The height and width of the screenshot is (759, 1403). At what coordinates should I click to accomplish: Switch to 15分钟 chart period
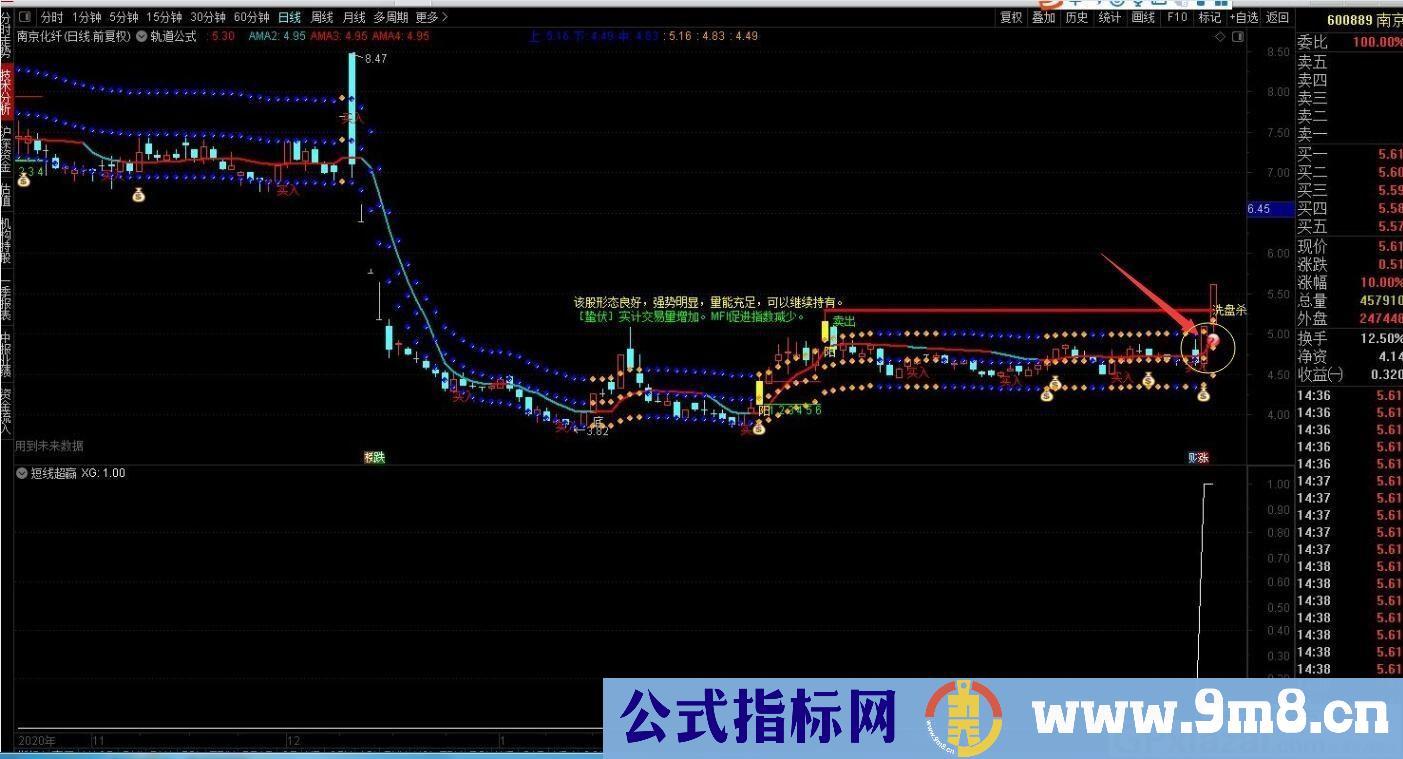164,17
